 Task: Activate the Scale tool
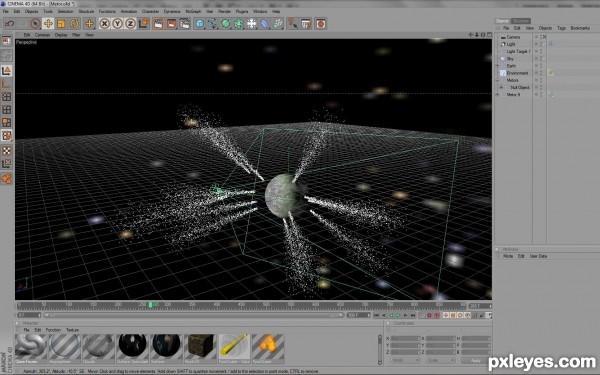pyautogui.click(x=61, y=24)
